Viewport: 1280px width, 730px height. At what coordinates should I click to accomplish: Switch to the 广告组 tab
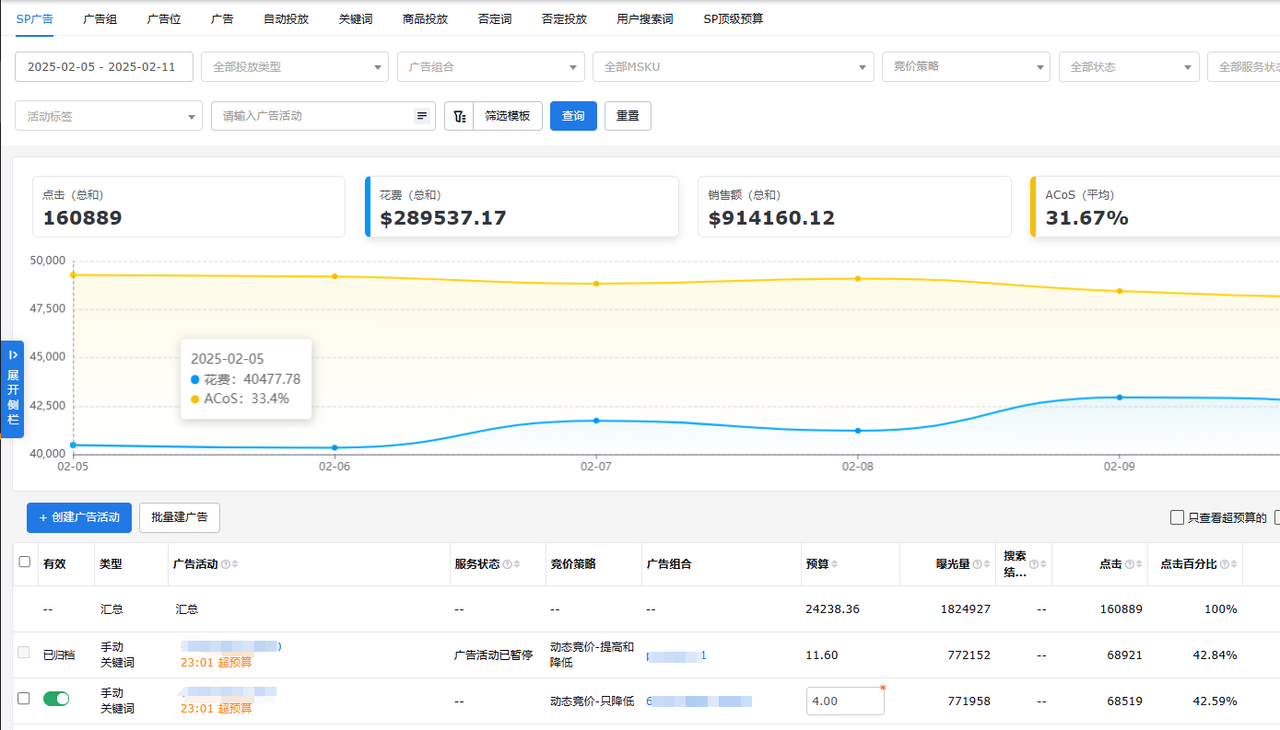tap(100, 19)
